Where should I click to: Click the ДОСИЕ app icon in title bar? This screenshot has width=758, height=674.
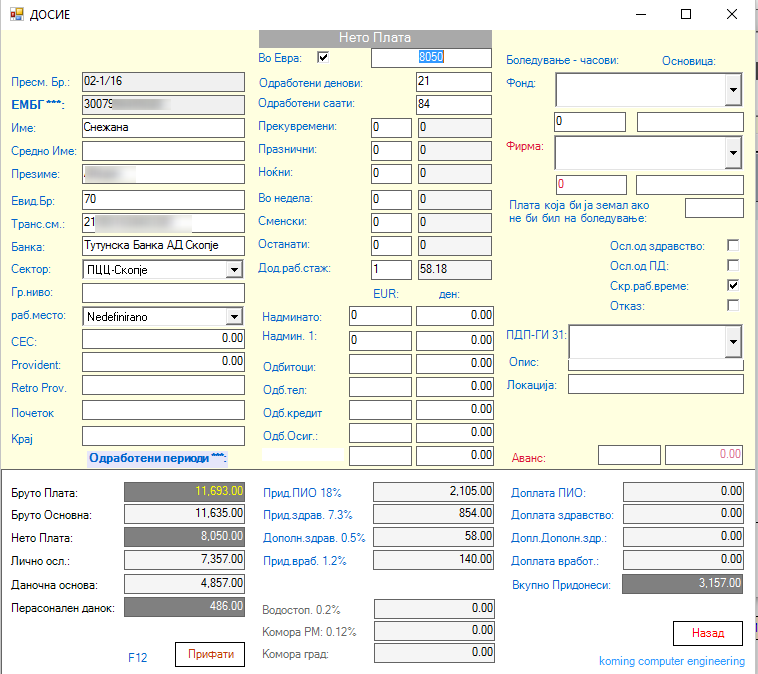click(15, 15)
